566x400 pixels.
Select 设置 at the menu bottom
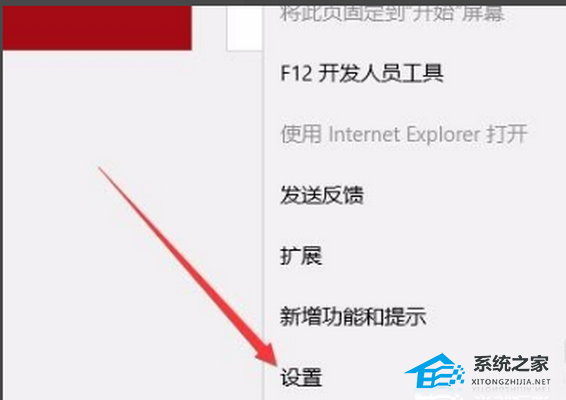tap(301, 377)
